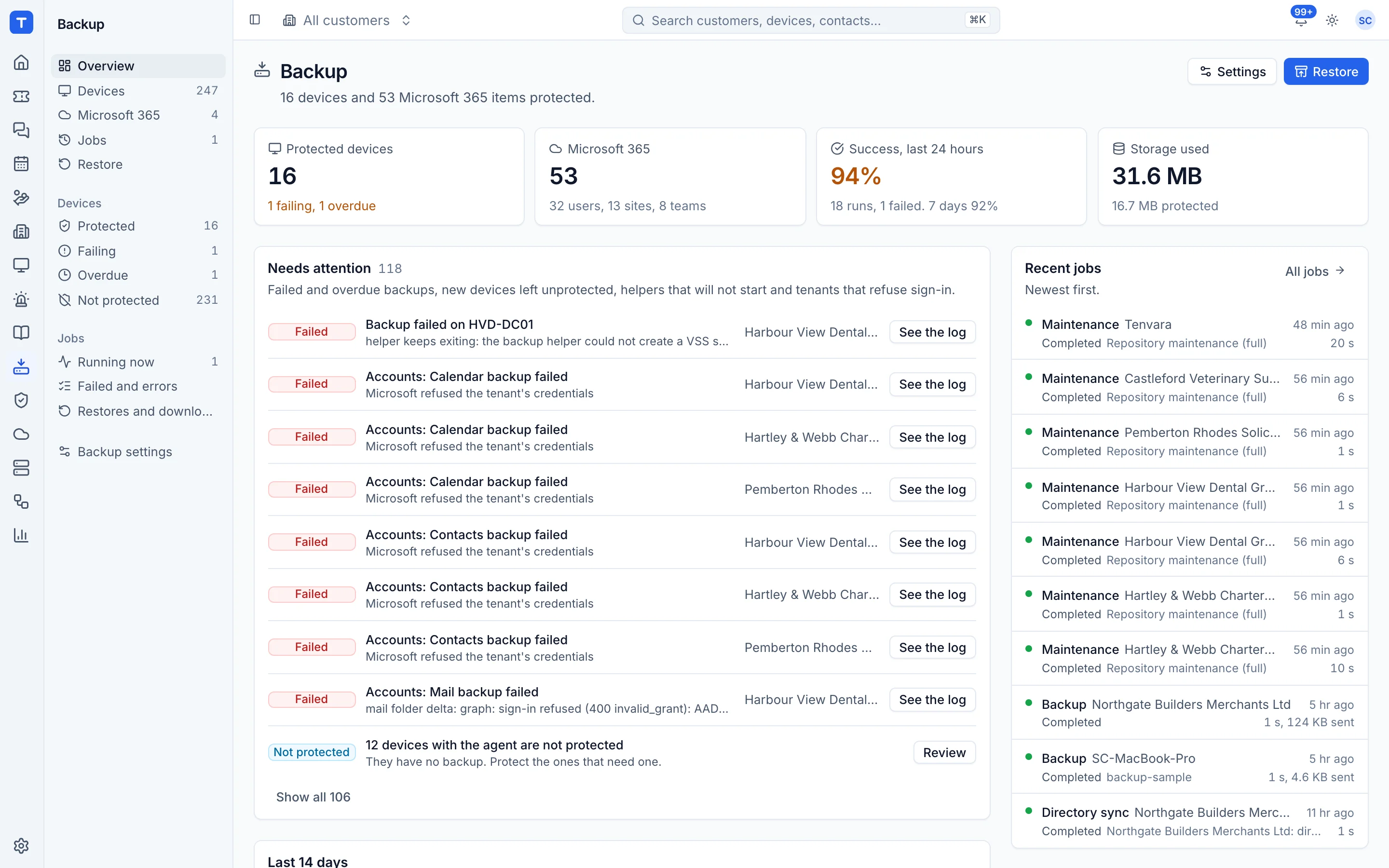1389x868 pixels.
Task: Click Show all 106 link
Action: point(313,797)
